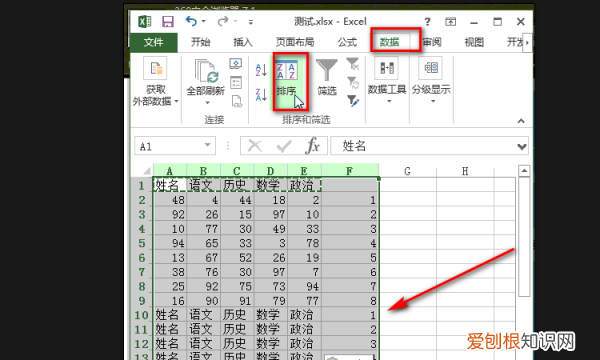Select row 5 header
Image resolution: width=600 pixels, height=360 pixels.
click(142, 243)
